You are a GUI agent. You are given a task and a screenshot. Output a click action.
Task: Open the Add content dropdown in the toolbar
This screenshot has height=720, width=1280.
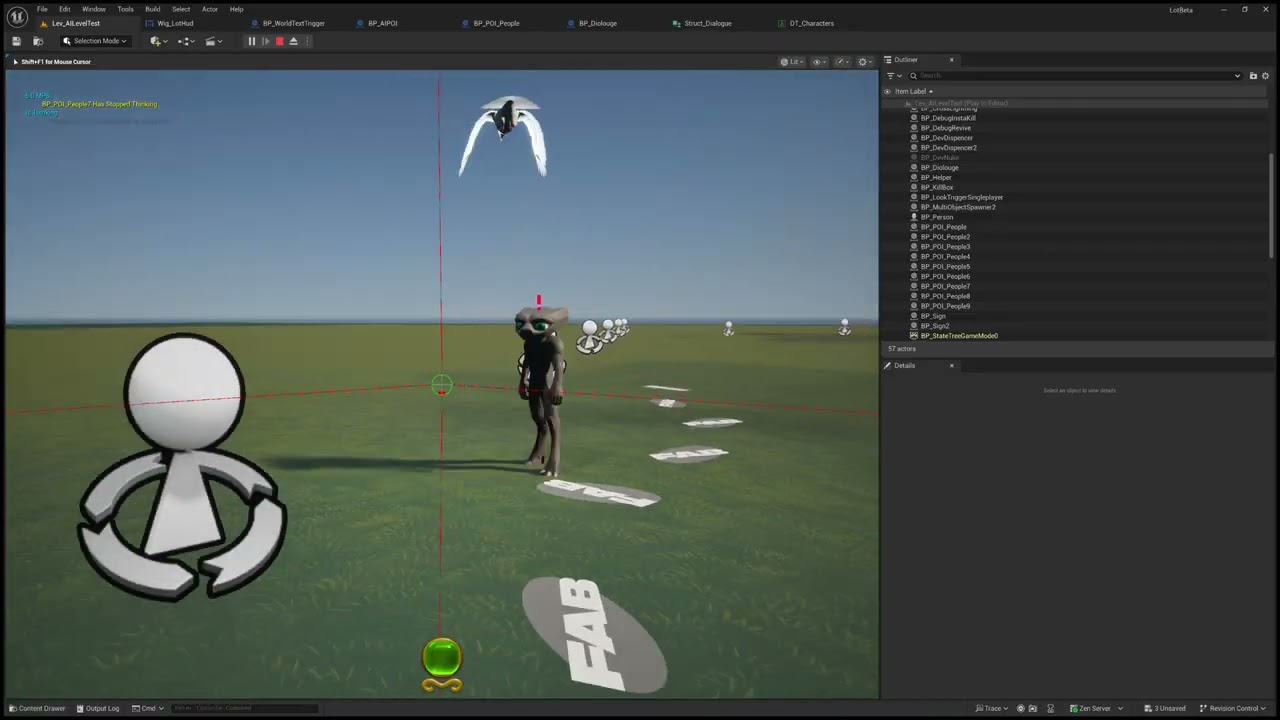click(x=157, y=41)
